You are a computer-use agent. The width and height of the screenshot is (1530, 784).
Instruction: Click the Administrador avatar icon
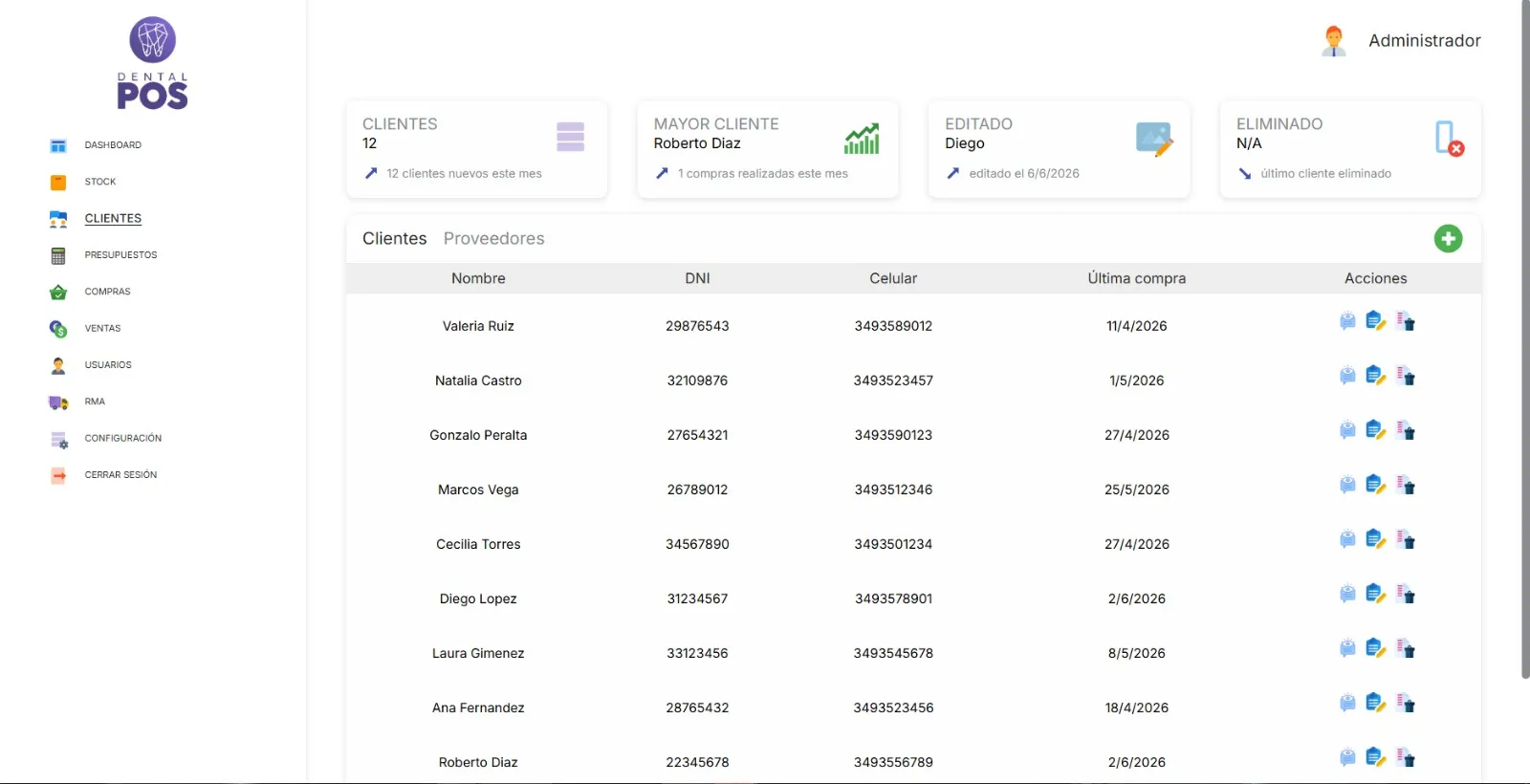click(1334, 41)
